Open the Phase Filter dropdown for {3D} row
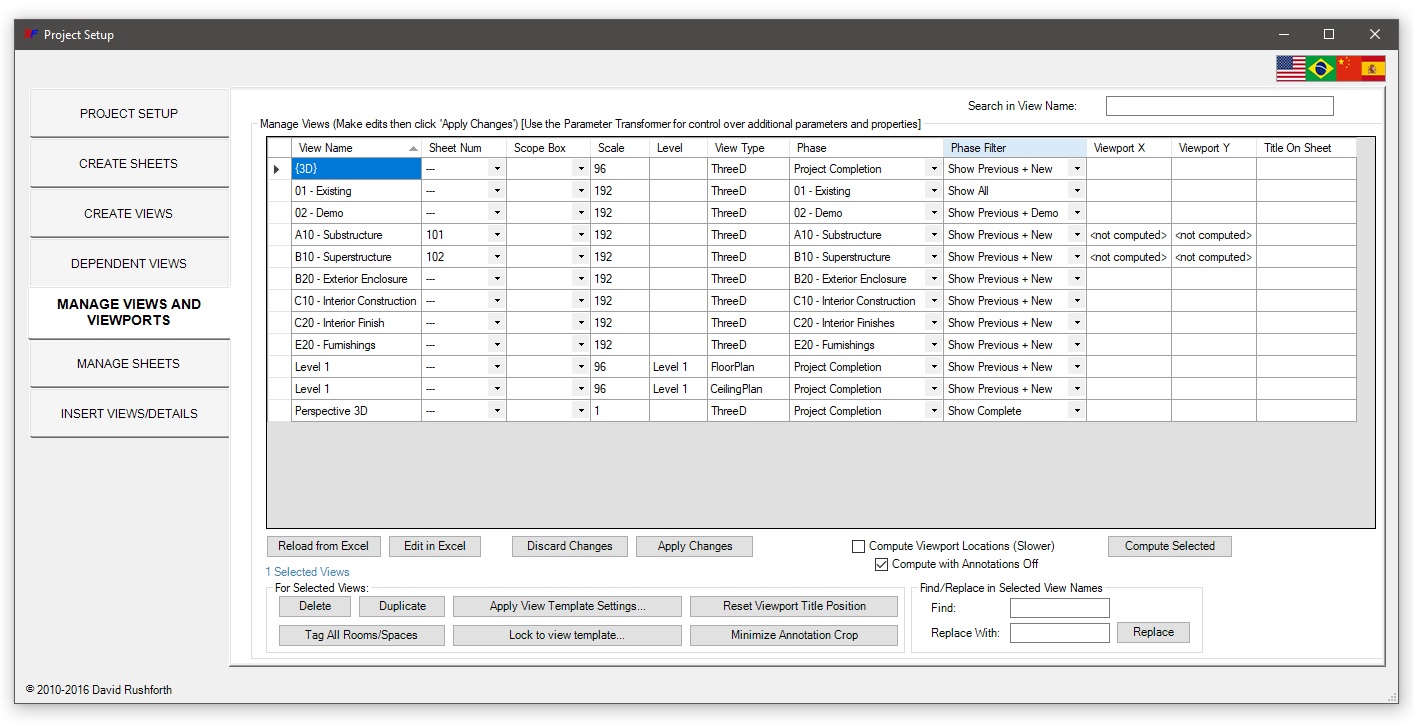Screen dimensions: 1413x724 pyautogui.click(x=1077, y=168)
